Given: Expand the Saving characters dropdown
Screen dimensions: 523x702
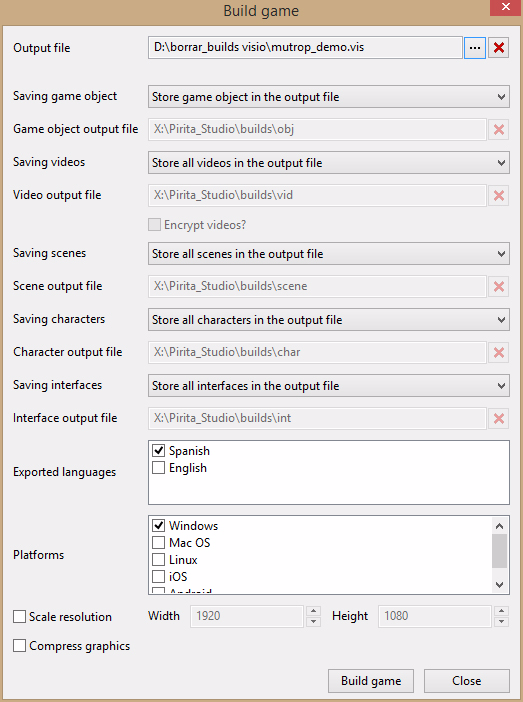Looking at the screenshot, I should pos(329,320).
